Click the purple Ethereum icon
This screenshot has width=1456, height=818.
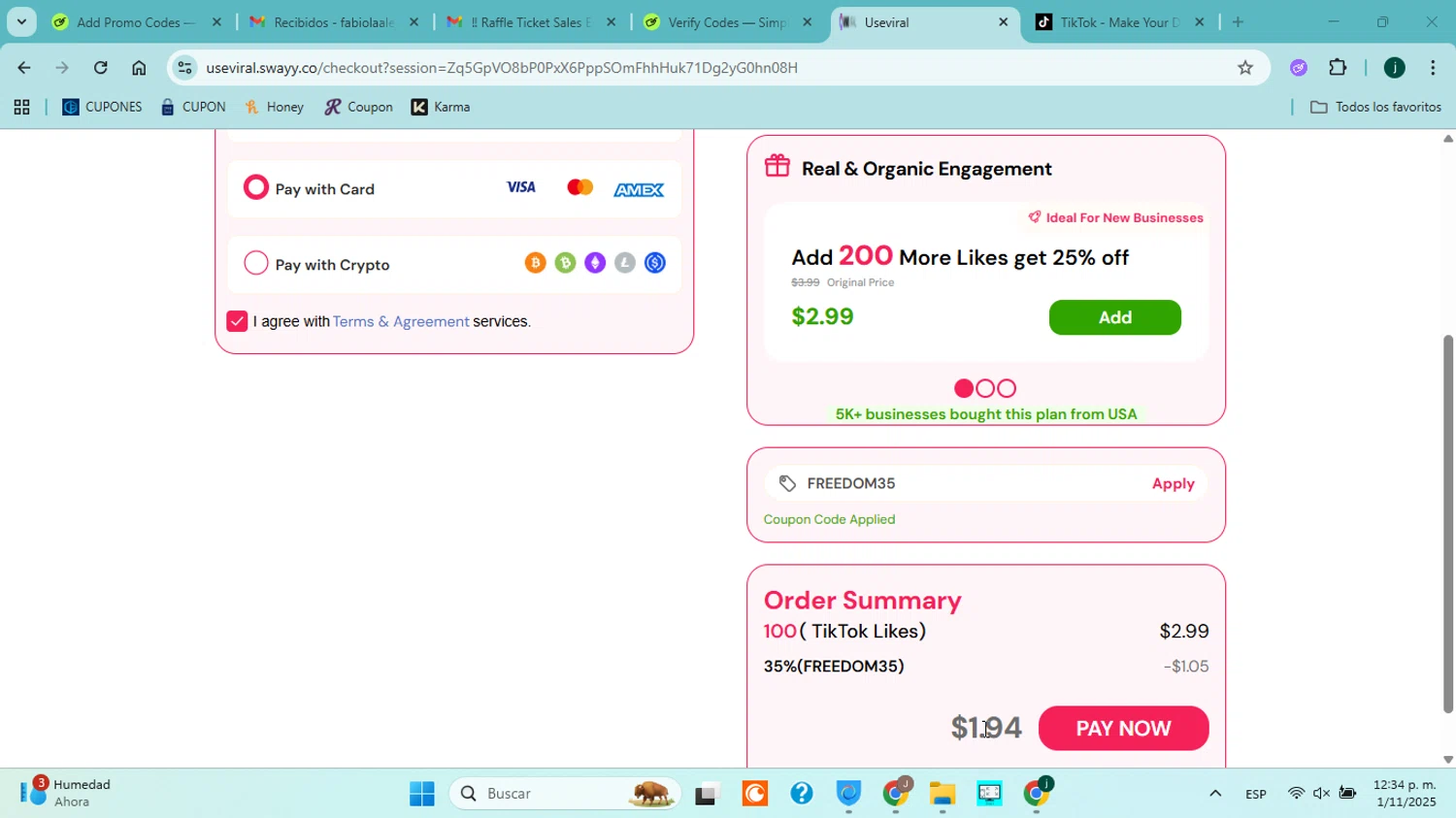click(595, 263)
